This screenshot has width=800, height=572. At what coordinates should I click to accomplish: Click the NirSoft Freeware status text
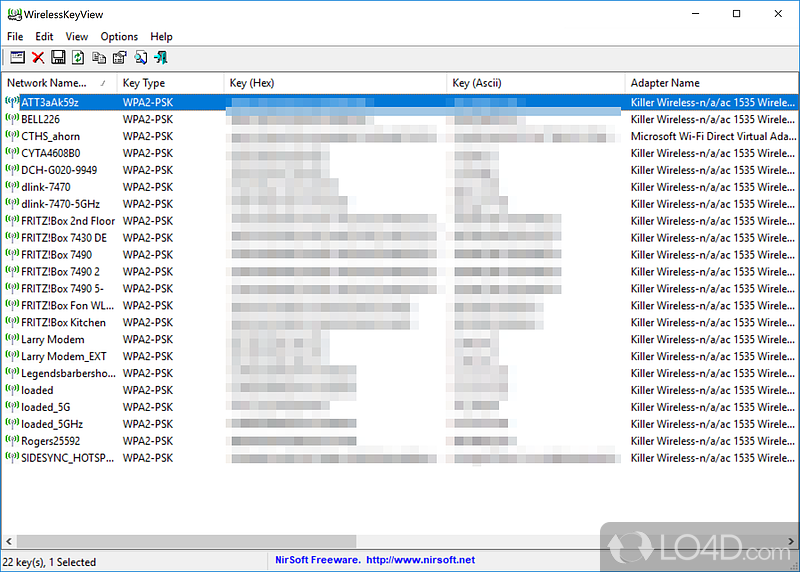318,560
